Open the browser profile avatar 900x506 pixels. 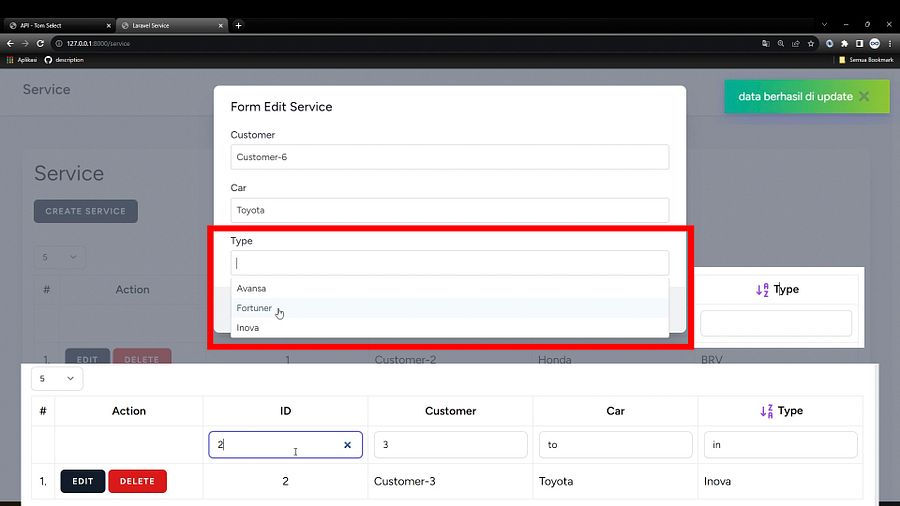[874, 44]
